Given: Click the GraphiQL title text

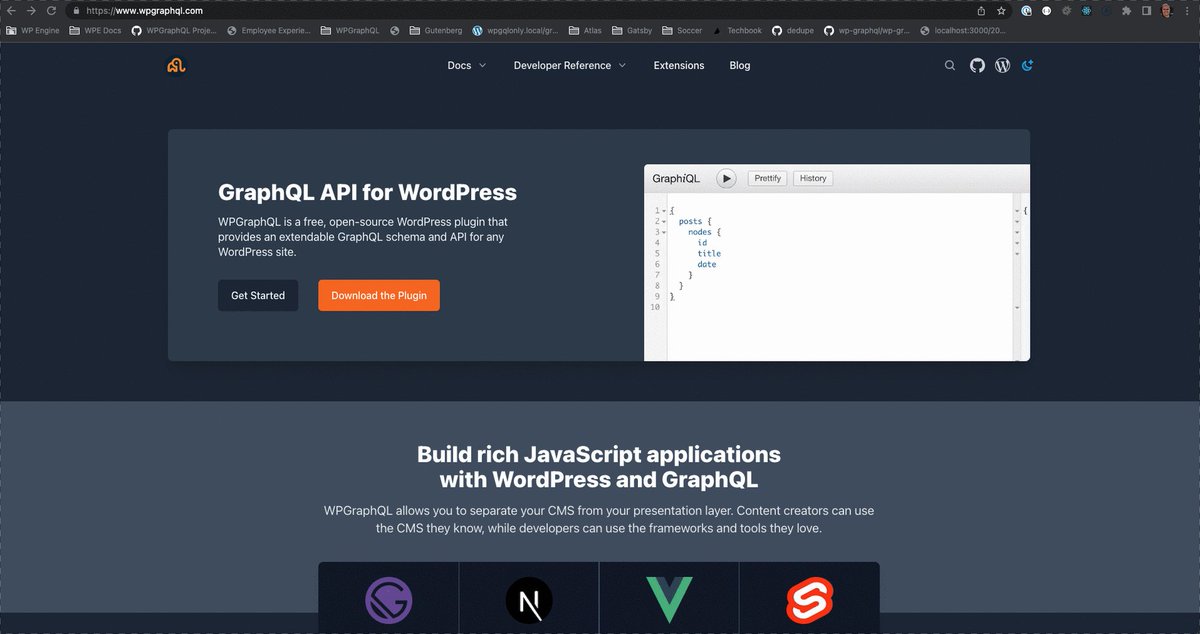Looking at the screenshot, I should pos(676,179).
